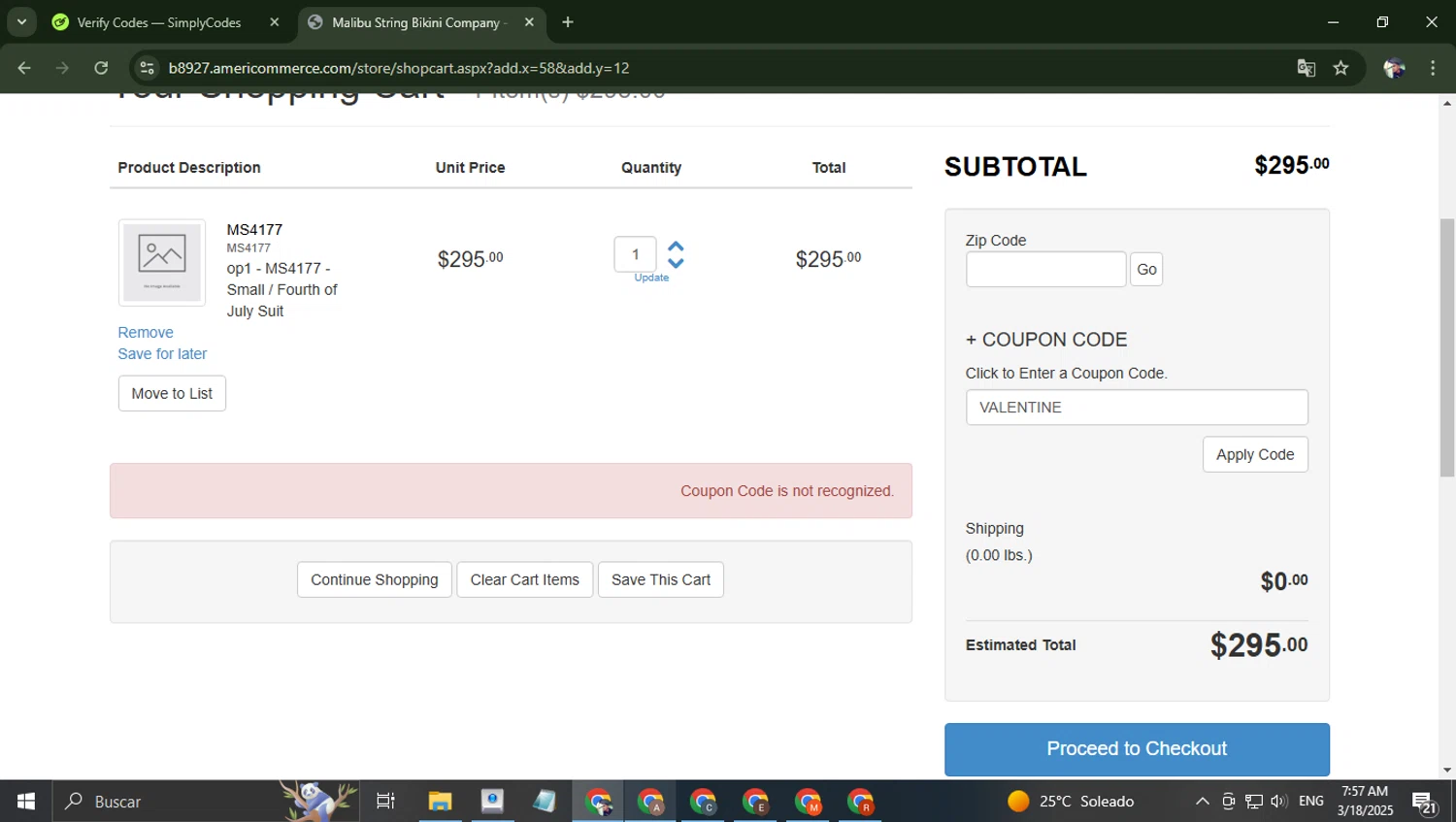The image size is (1456, 822).
Task: Click the address bar URL
Action: click(399, 68)
